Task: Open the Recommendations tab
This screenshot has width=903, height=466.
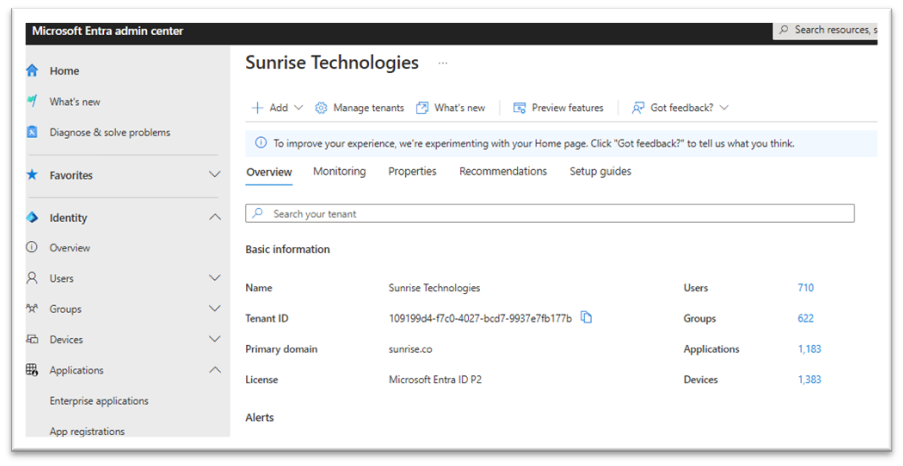Action: pos(503,171)
